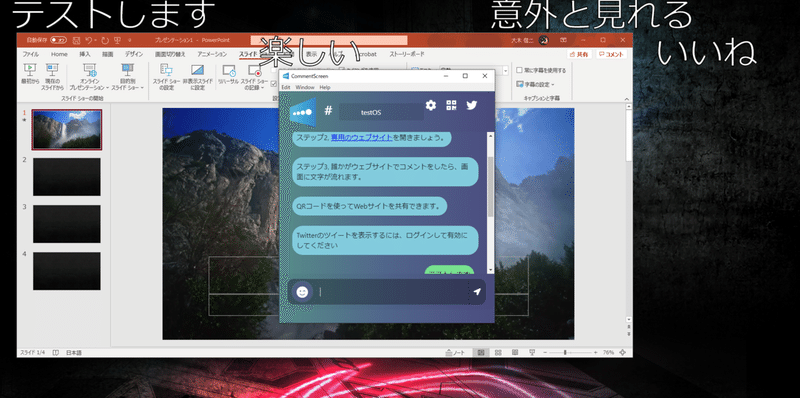The width and height of the screenshot is (800, 398).
Task: Click the Twitter bird icon
Action: (471, 106)
